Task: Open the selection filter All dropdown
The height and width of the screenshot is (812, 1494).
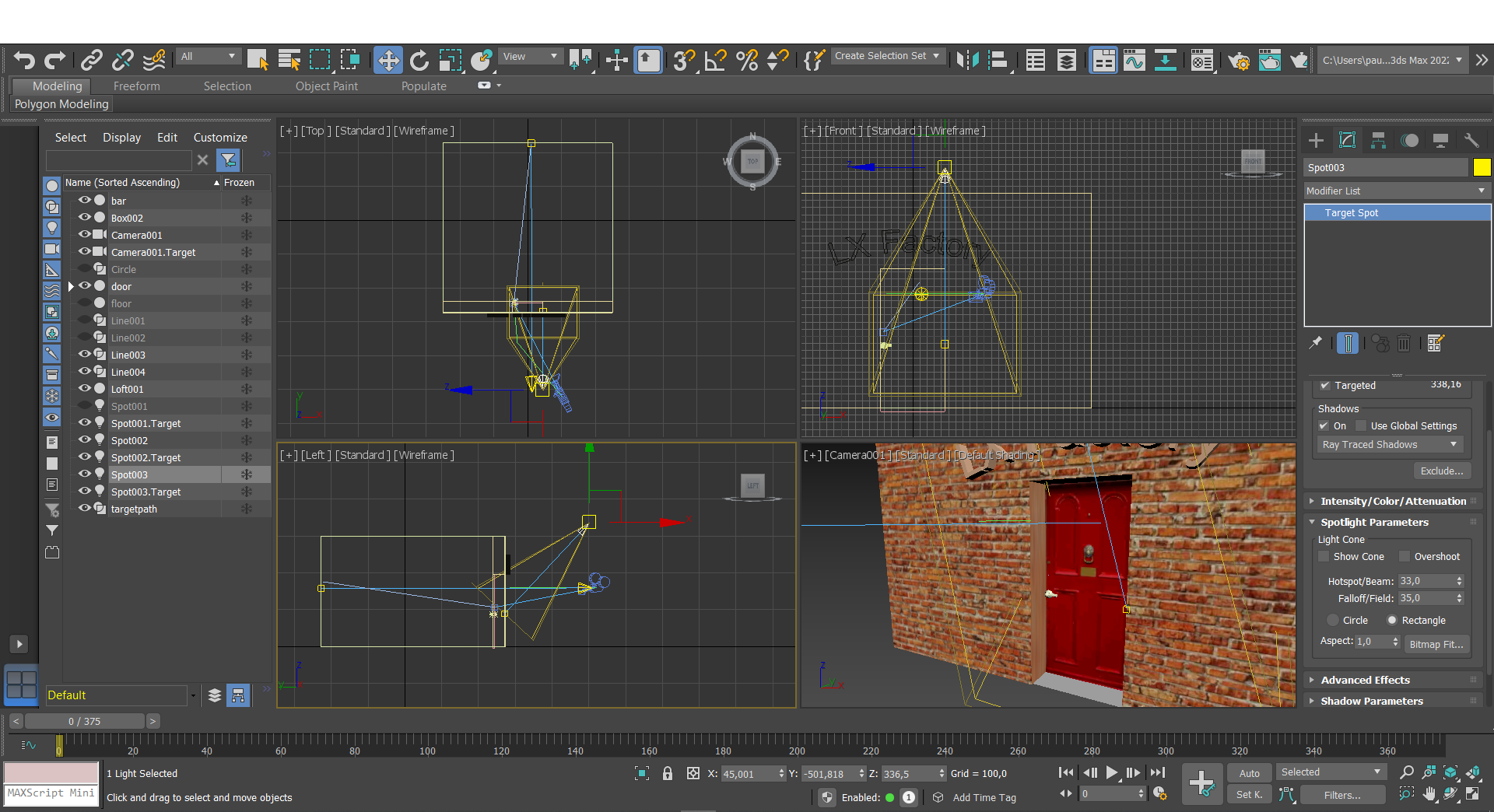Action: click(x=208, y=56)
